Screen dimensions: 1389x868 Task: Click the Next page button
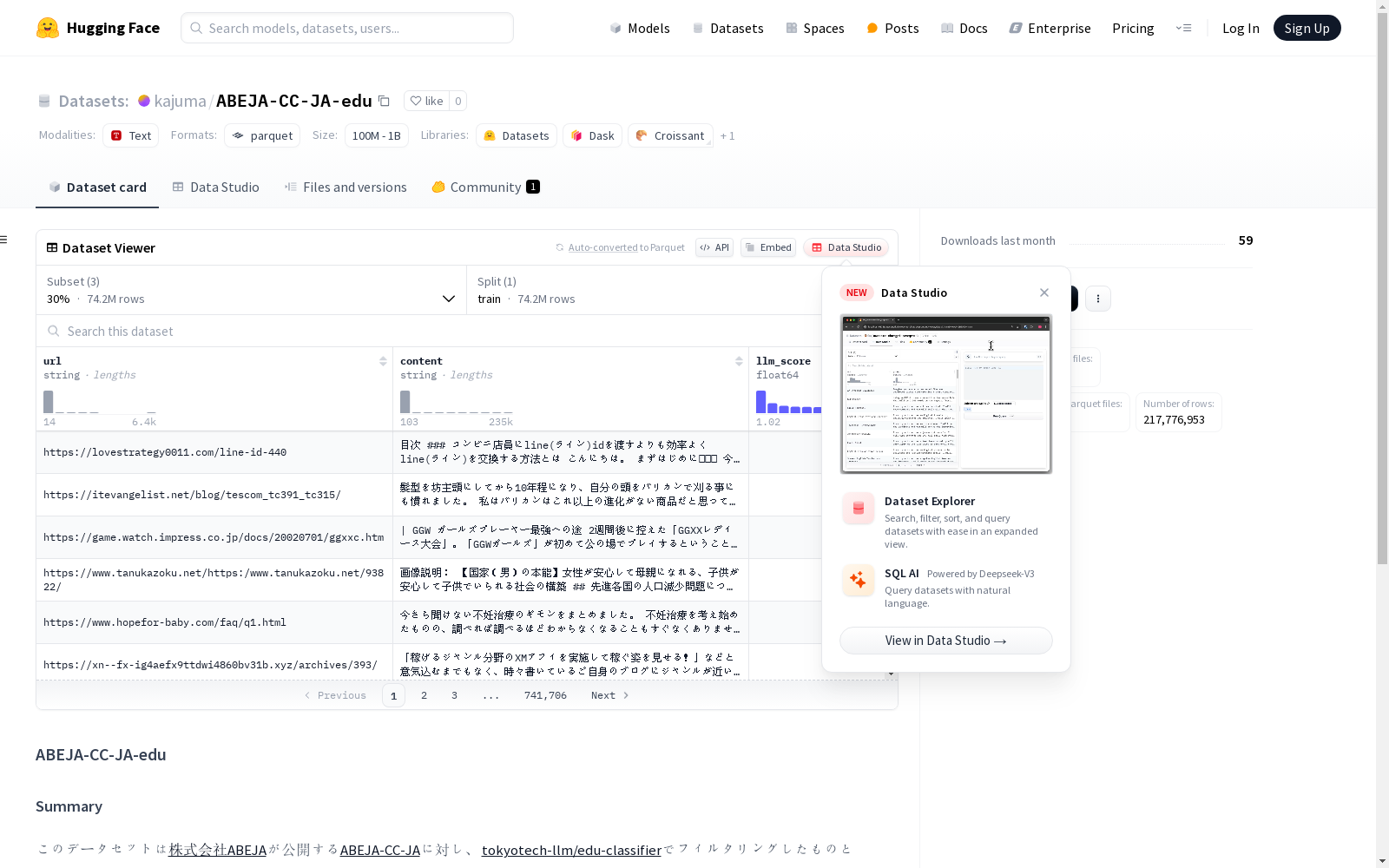[x=609, y=695]
